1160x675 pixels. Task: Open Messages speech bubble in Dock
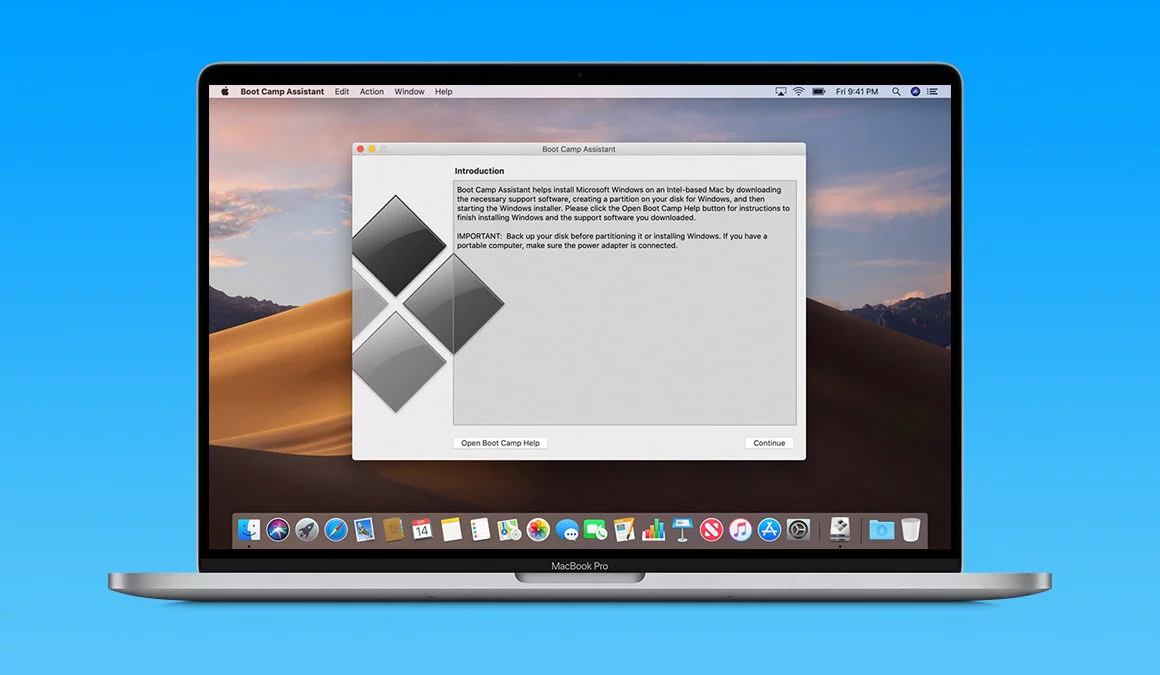coord(567,530)
